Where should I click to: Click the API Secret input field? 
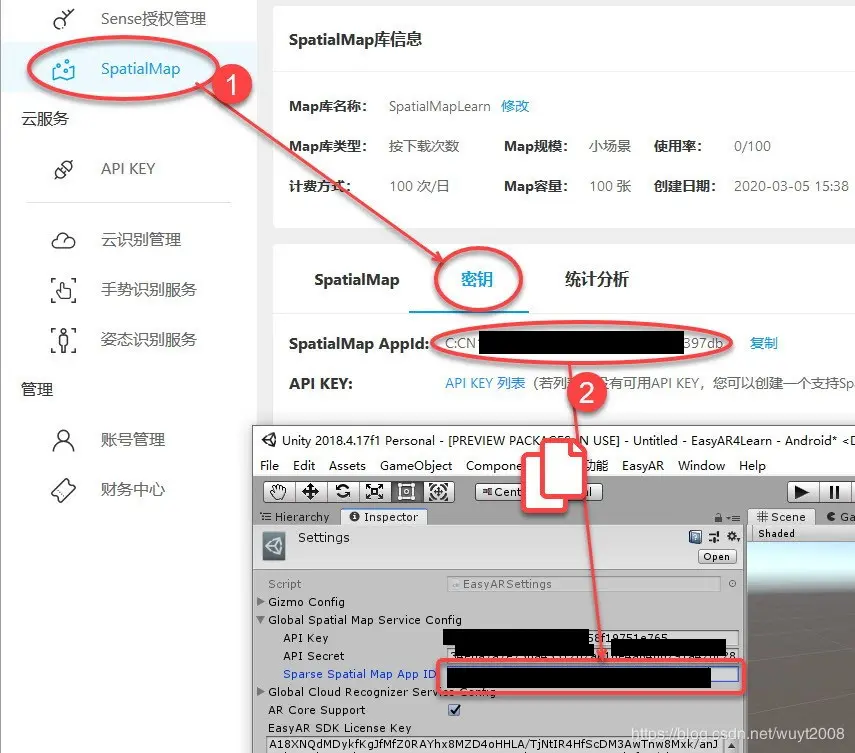point(593,655)
